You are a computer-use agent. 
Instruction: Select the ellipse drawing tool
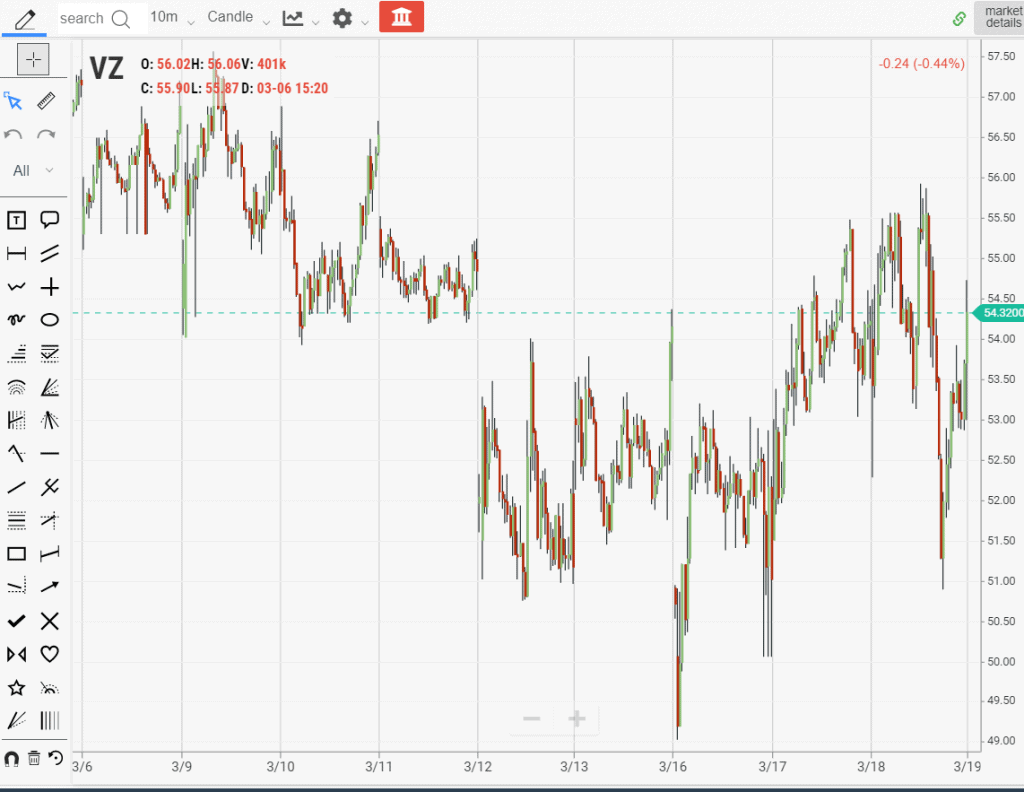click(x=49, y=320)
